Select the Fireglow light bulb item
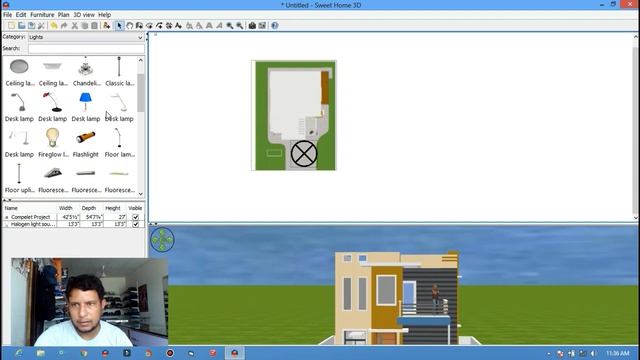The image size is (640, 360). [x=53, y=143]
